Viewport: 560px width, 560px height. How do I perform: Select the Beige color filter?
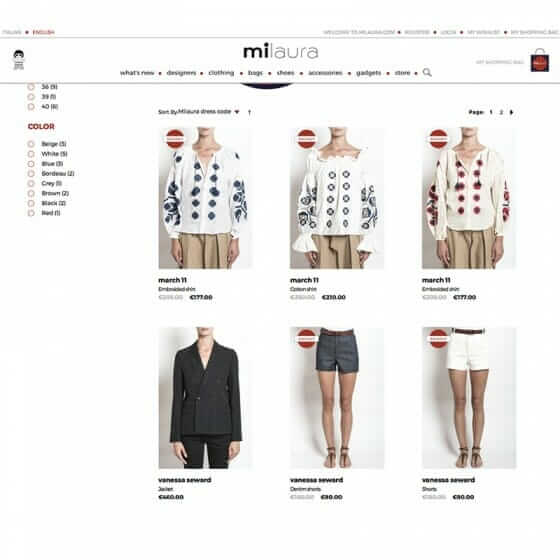47,144
